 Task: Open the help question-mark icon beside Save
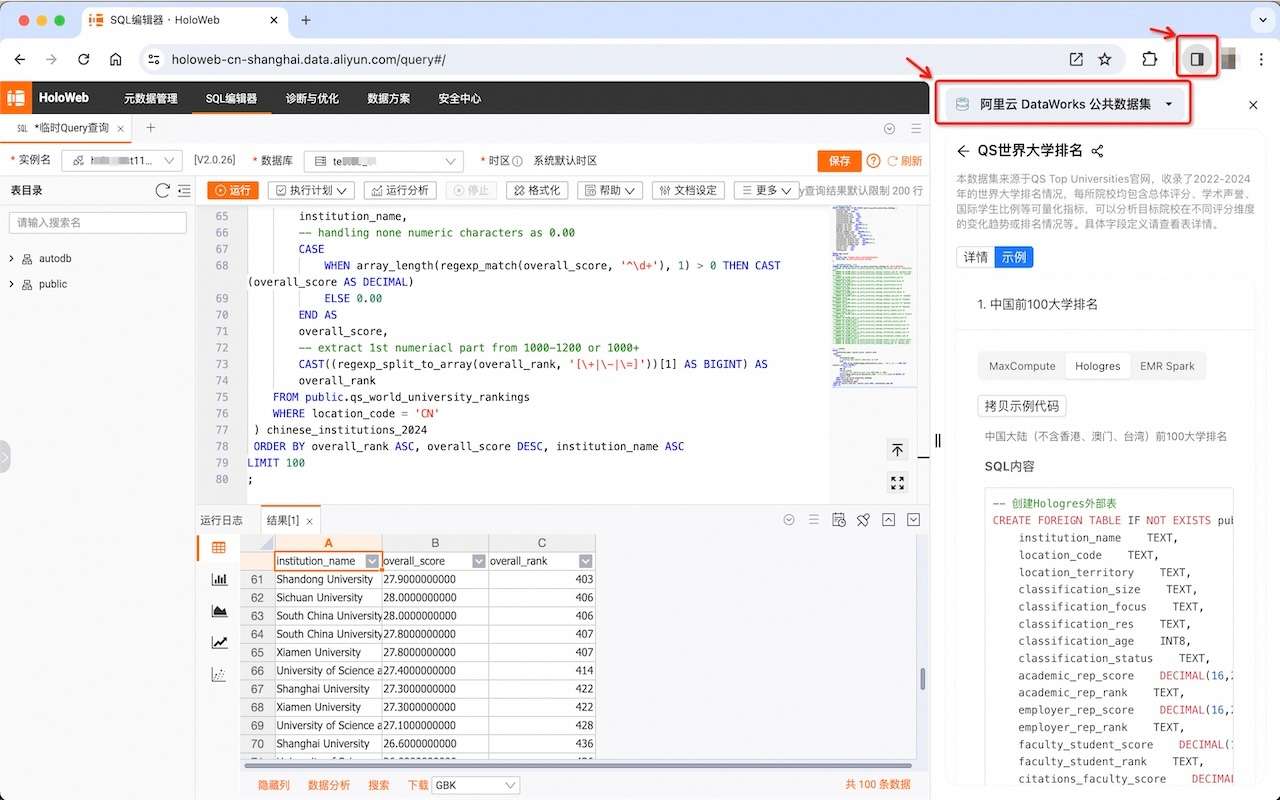coord(874,161)
